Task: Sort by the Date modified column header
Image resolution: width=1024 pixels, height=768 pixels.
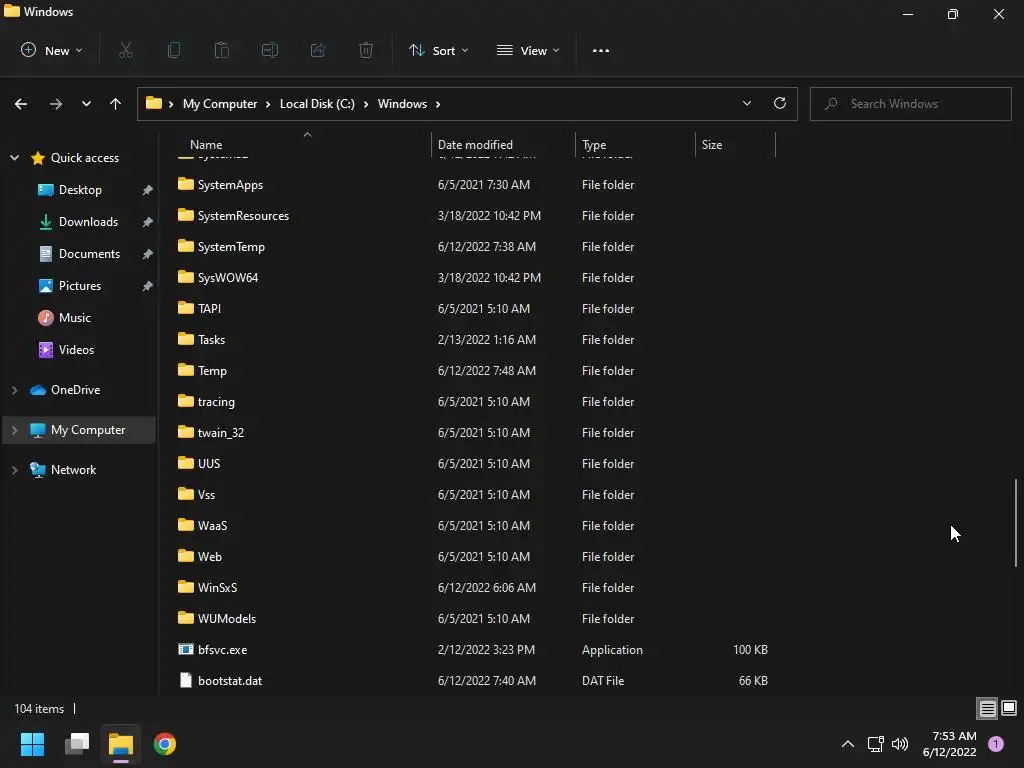Action: [x=475, y=144]
